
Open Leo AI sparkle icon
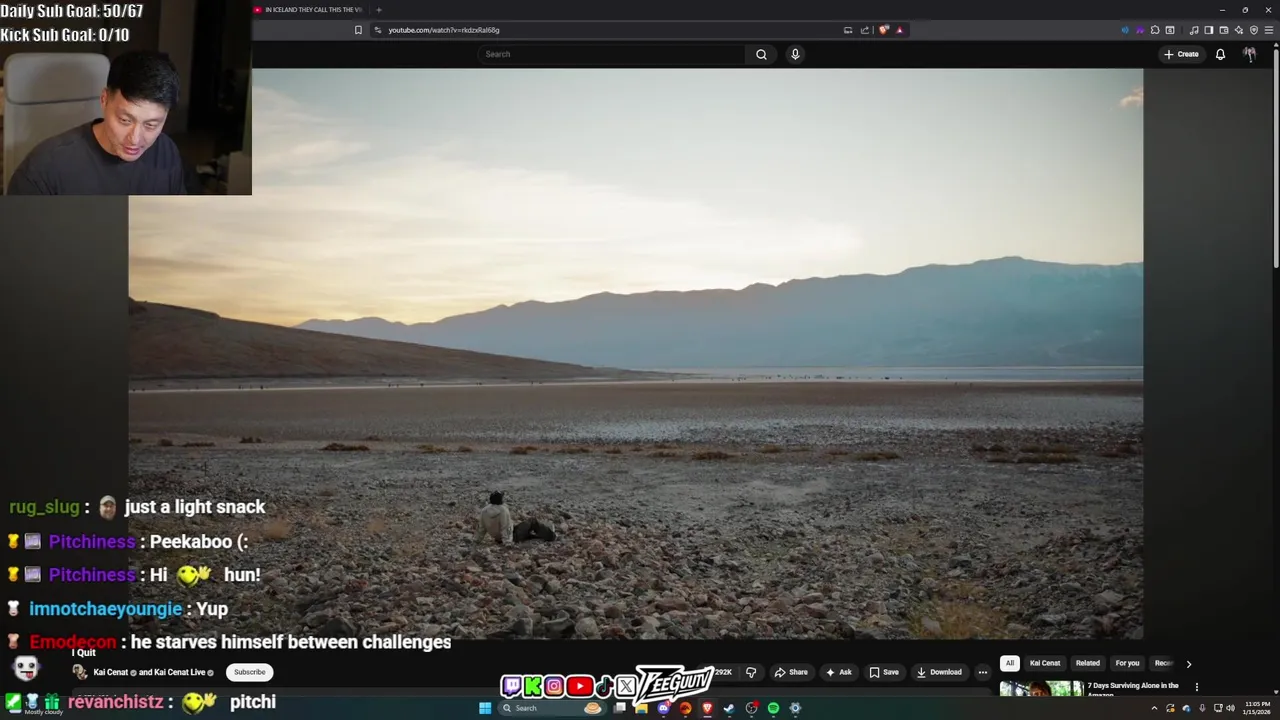(1239, 30)
